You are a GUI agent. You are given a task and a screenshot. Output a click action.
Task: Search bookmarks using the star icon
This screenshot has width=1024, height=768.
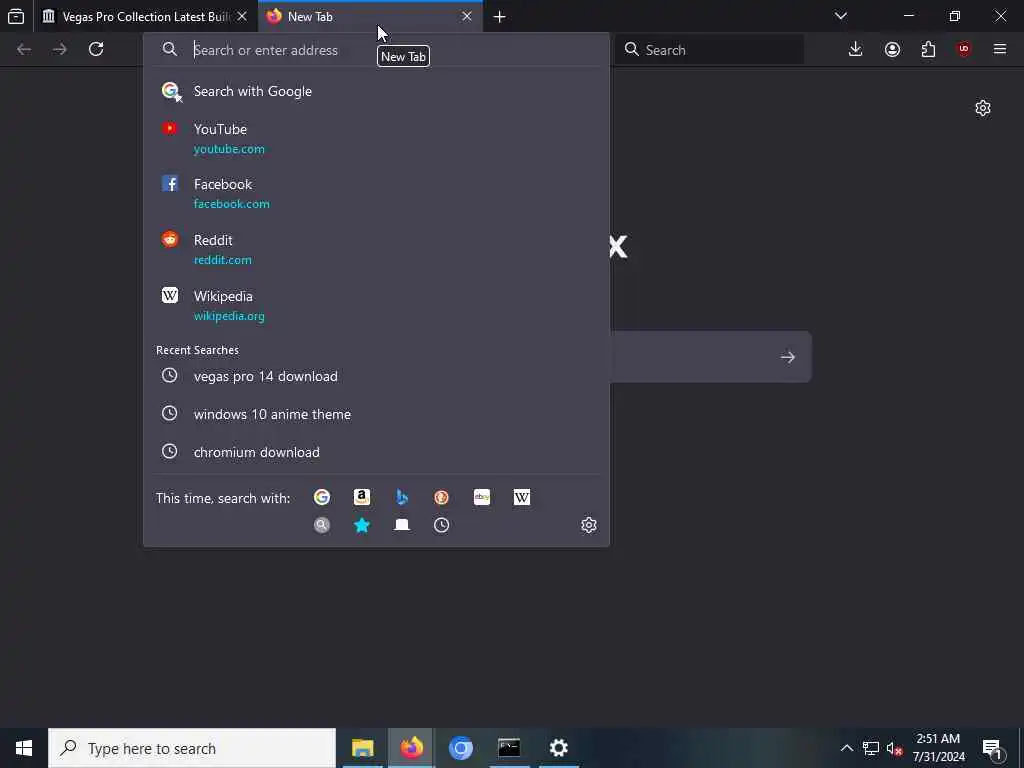(x=362, y=525)
